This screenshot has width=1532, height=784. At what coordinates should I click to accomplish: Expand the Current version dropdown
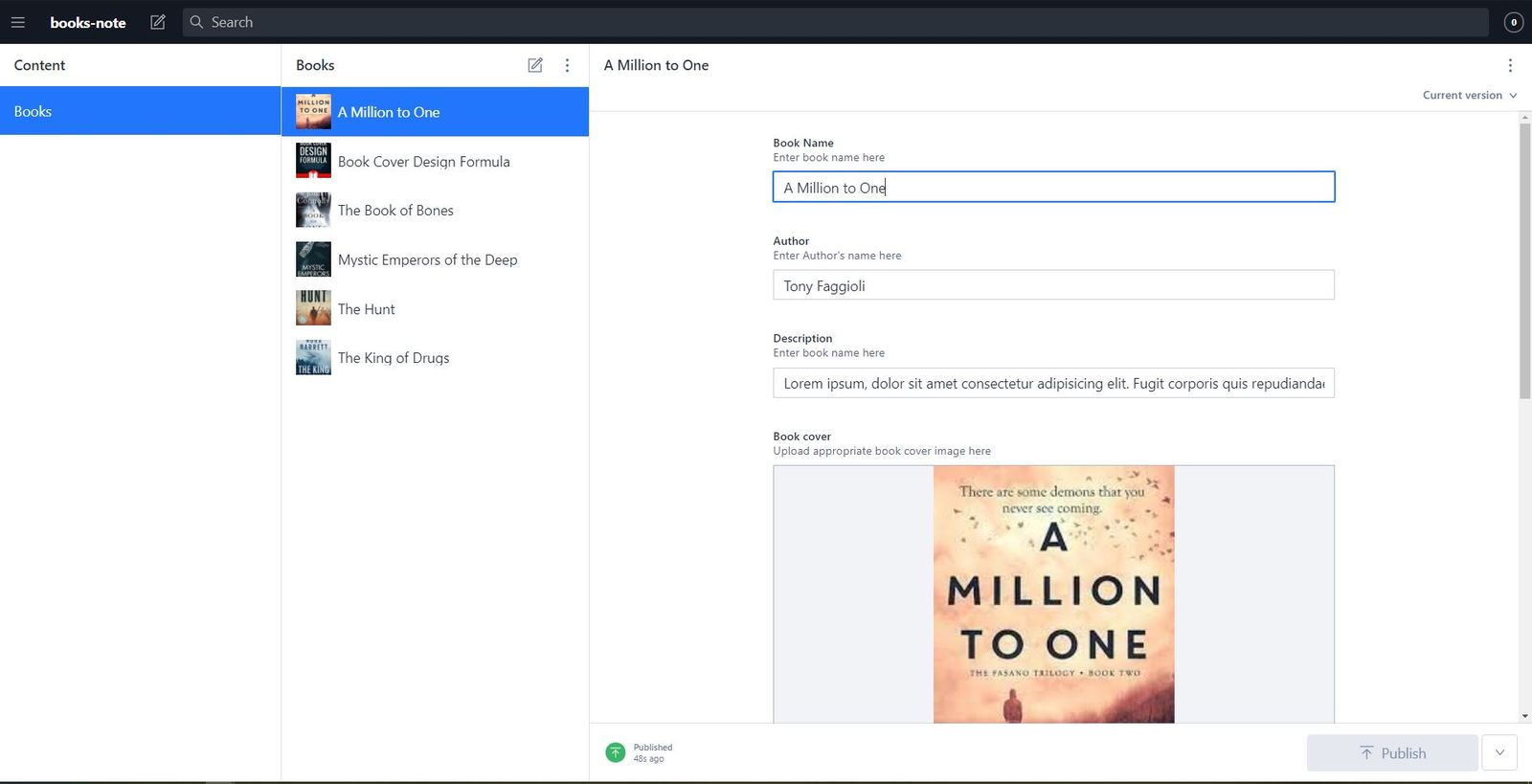pyautogui.click(x=1470, y=95)
